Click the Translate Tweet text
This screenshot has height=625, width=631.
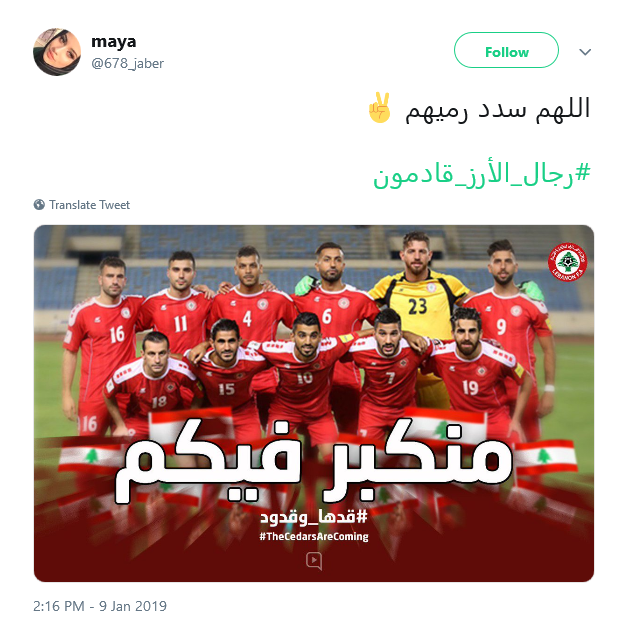(89, 205)
